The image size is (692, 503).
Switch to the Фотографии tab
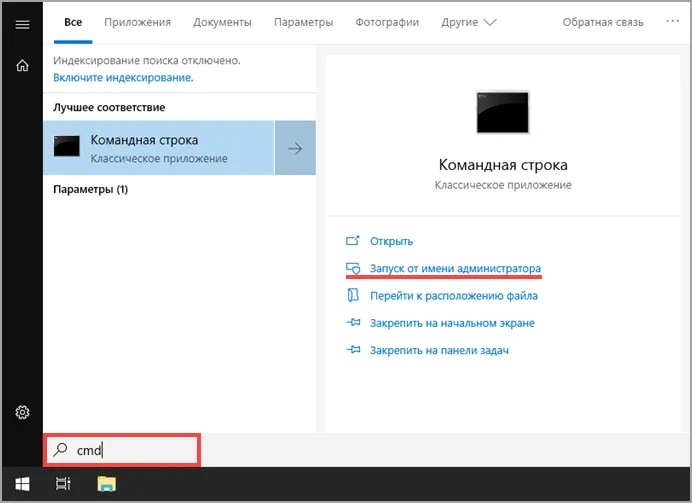coord(387,22)
